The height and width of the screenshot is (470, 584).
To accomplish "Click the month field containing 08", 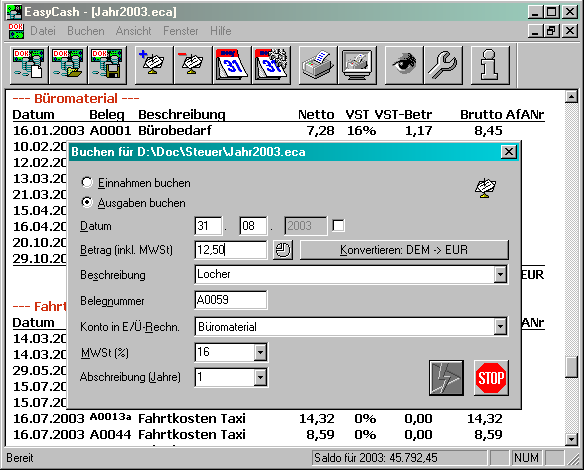I will point(253,226).
